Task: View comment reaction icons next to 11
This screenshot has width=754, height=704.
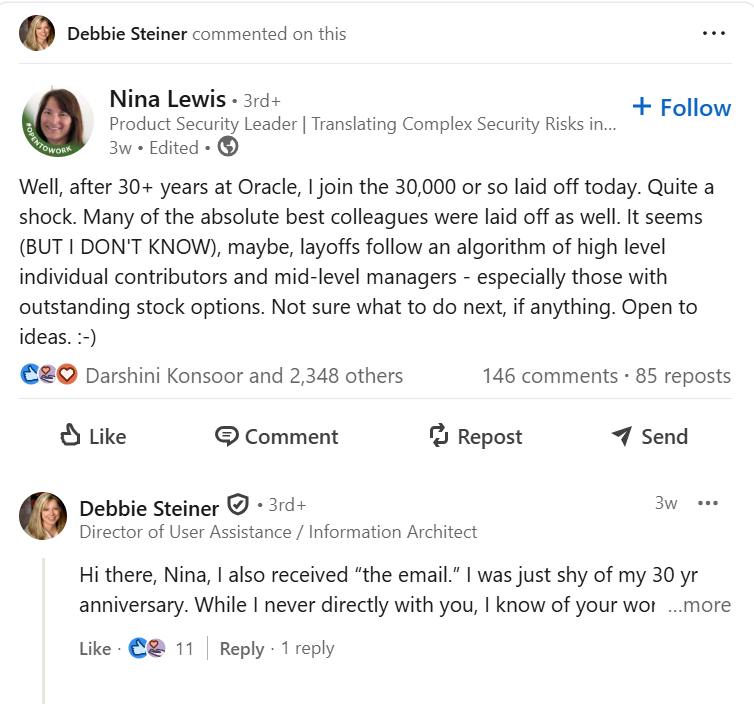Action: pos(147,648)
